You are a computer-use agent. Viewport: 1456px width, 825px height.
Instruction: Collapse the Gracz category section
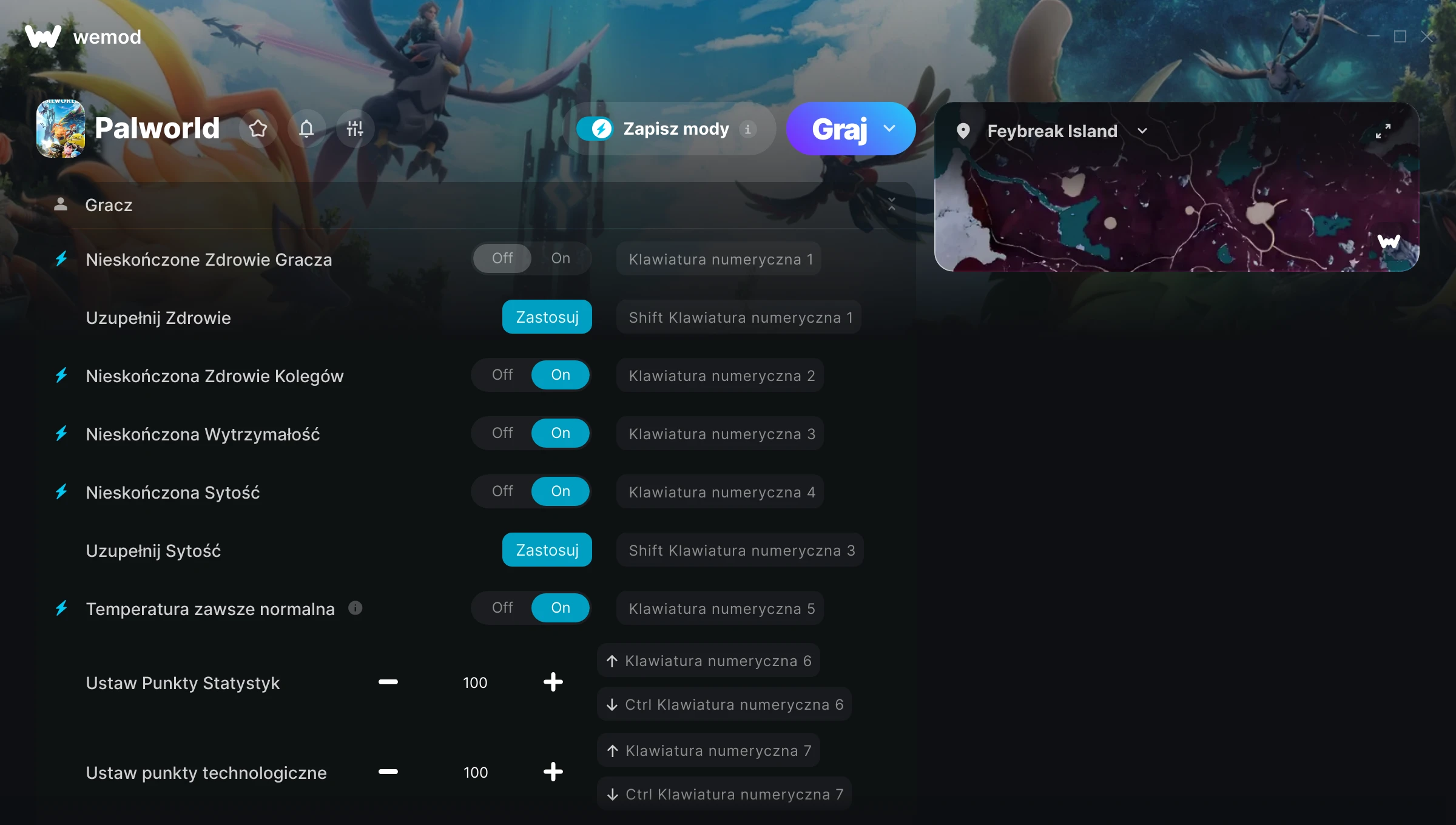(891, 204)
